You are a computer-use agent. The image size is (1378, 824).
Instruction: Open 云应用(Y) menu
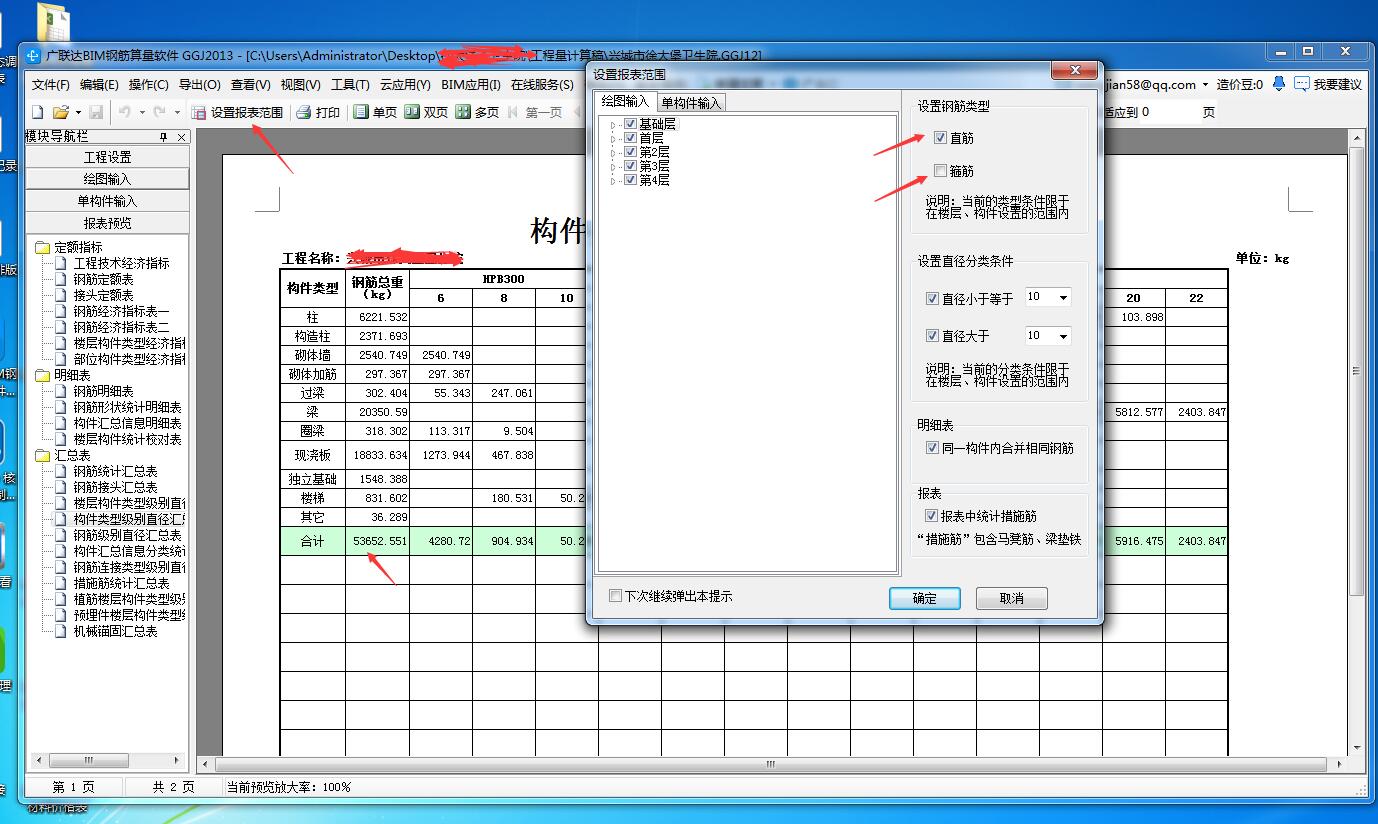click(x=405, y=85)
